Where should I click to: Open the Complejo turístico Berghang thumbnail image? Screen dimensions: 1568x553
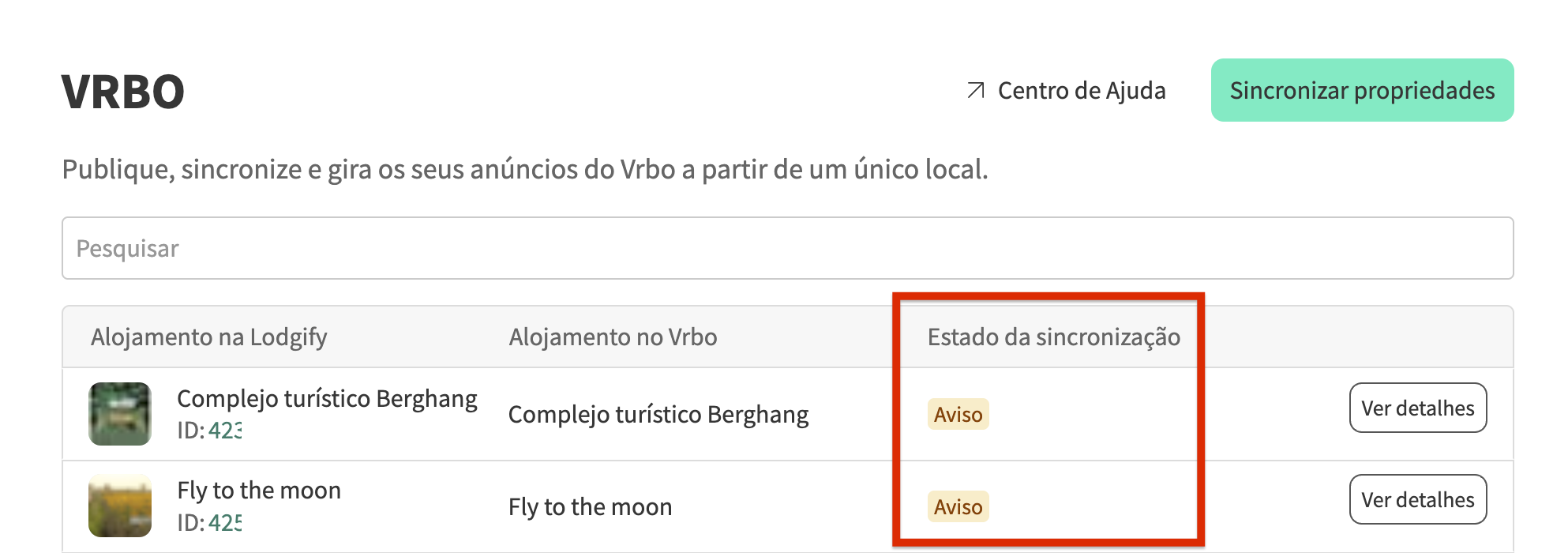click(120, 414)
